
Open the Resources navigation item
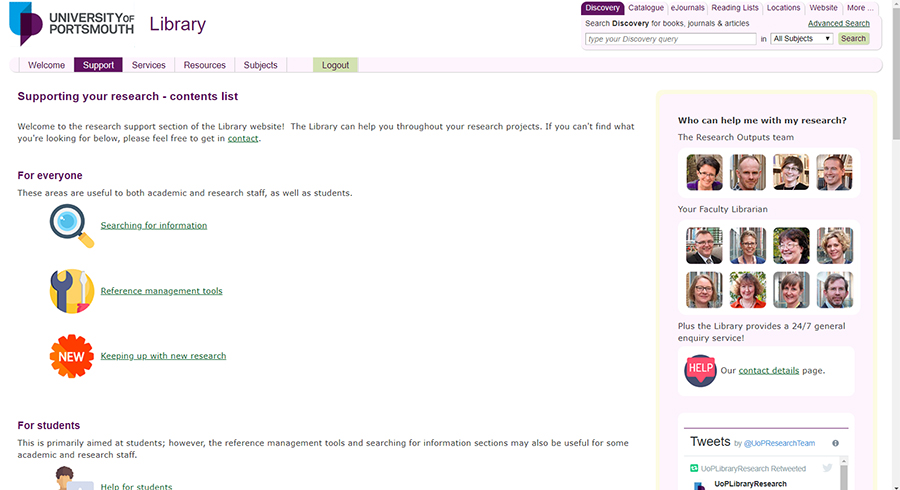coord(204,65)
